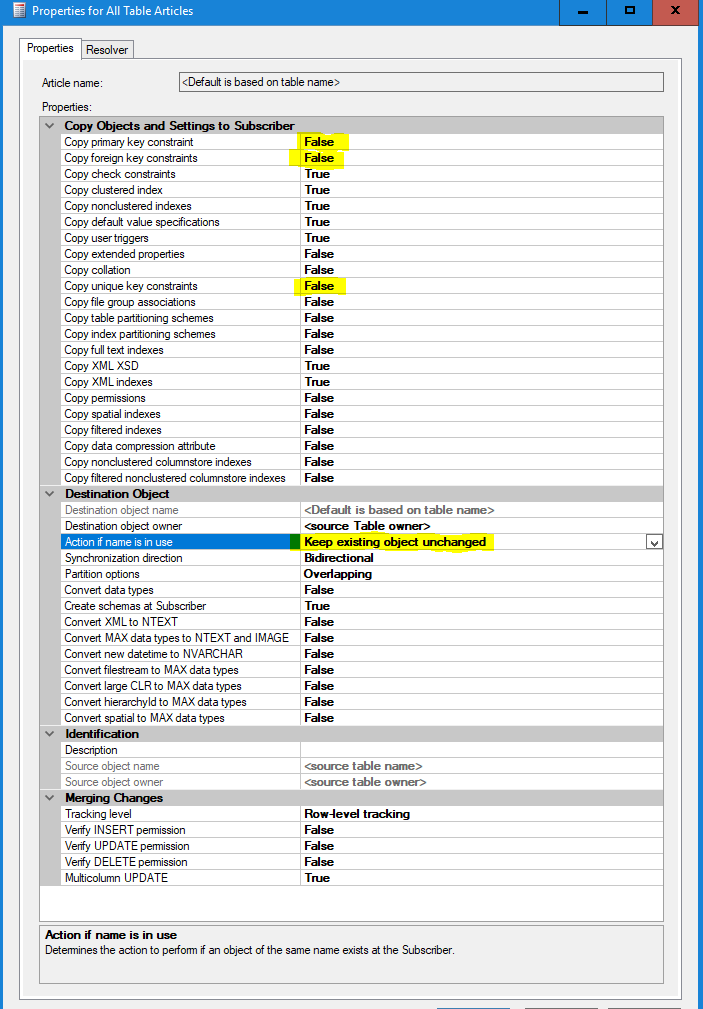Select Copy file group associations row
Screen dimensions: 703x1009
[x=362, y=302]
